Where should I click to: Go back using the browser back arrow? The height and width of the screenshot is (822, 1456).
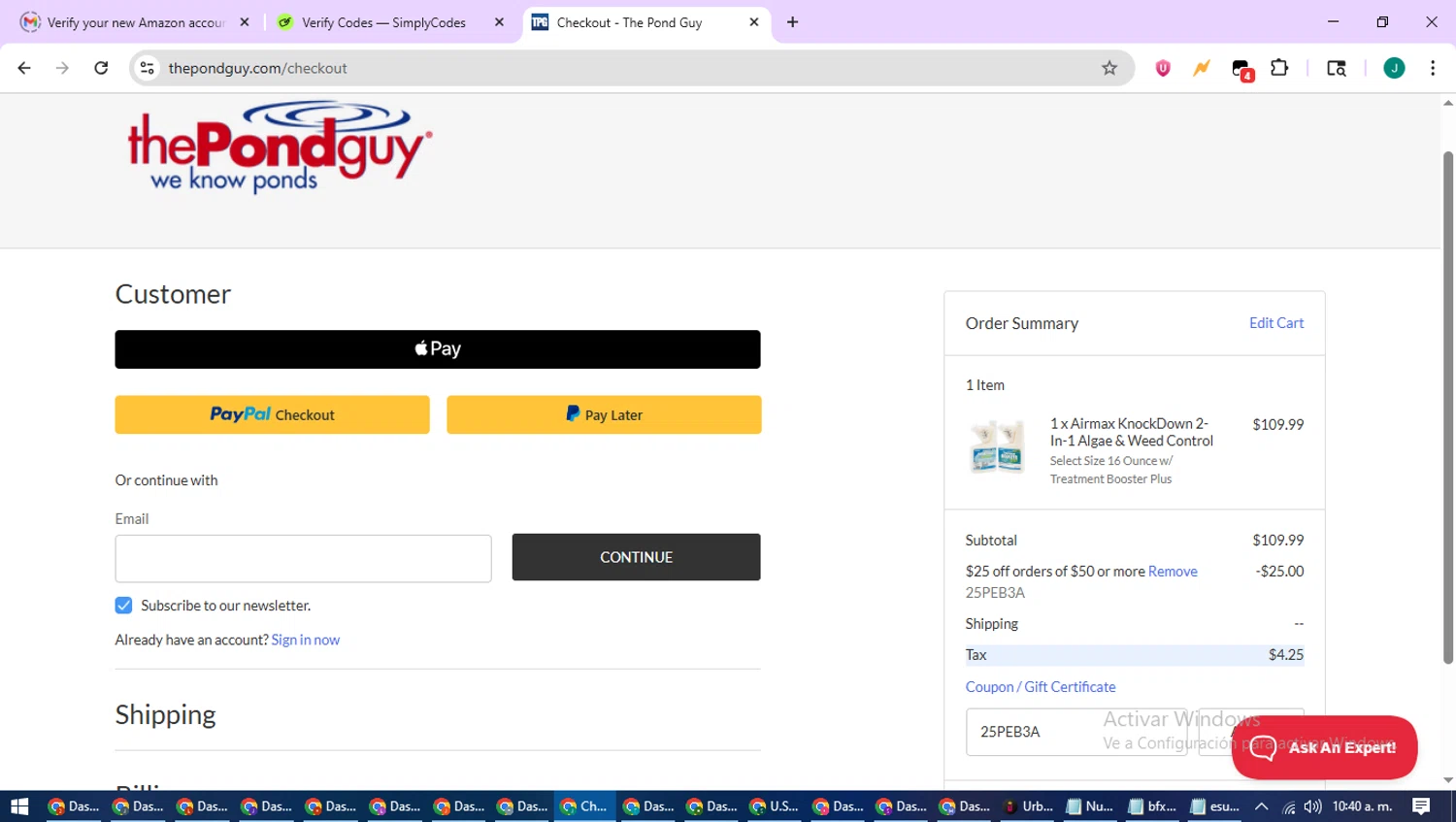pyautogui.click(x=24, y=68)
